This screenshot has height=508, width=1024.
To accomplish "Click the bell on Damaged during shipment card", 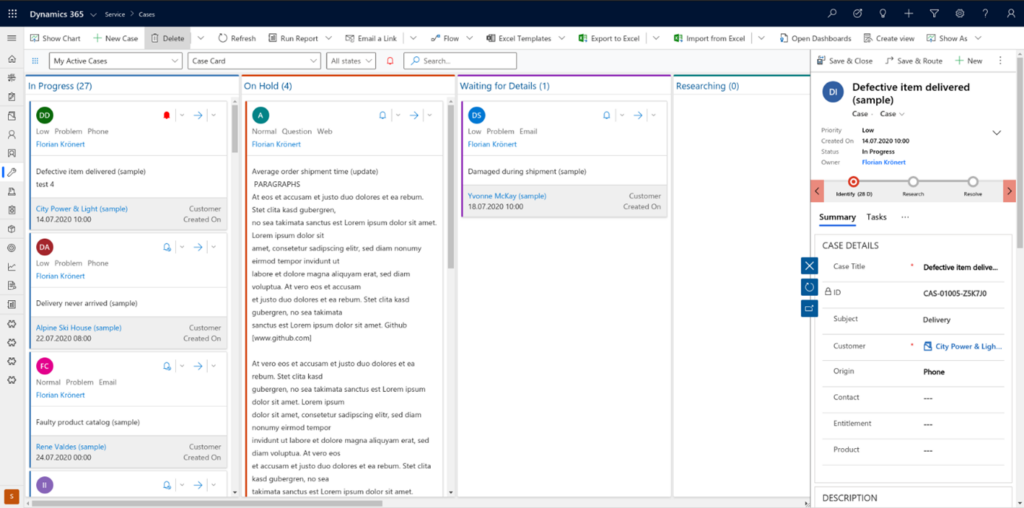I will [606, 116].
